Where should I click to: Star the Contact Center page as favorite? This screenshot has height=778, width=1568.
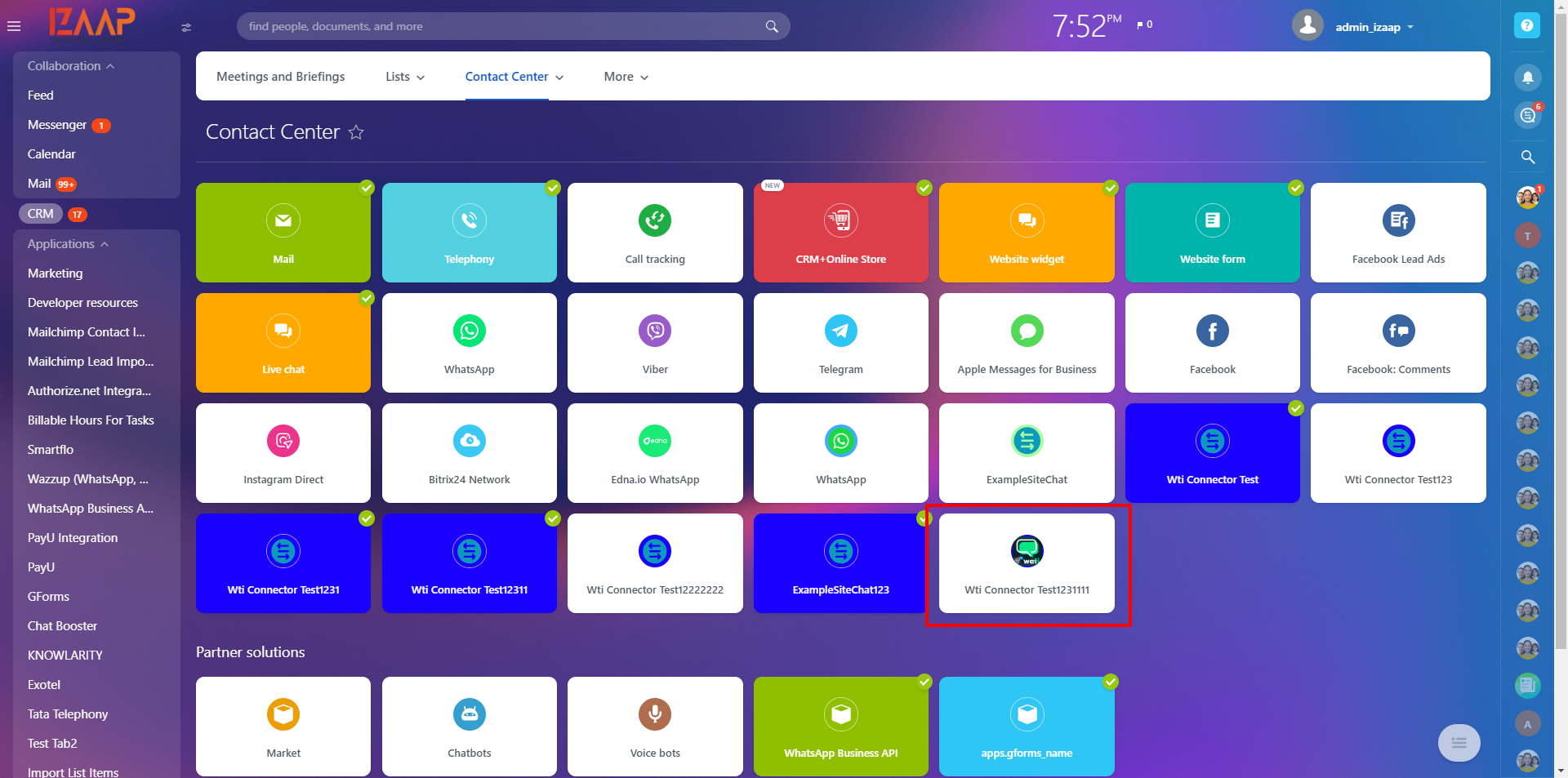pyautogui.click(x=356, y=132)
